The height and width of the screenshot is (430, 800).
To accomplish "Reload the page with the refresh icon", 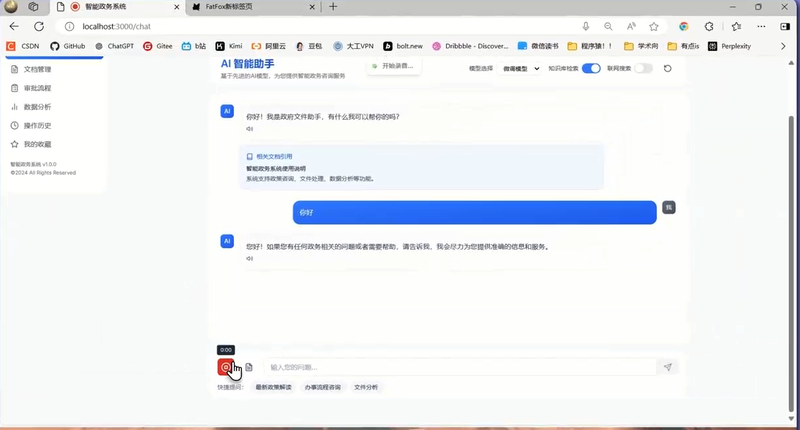I will click(x=39, y=27).
